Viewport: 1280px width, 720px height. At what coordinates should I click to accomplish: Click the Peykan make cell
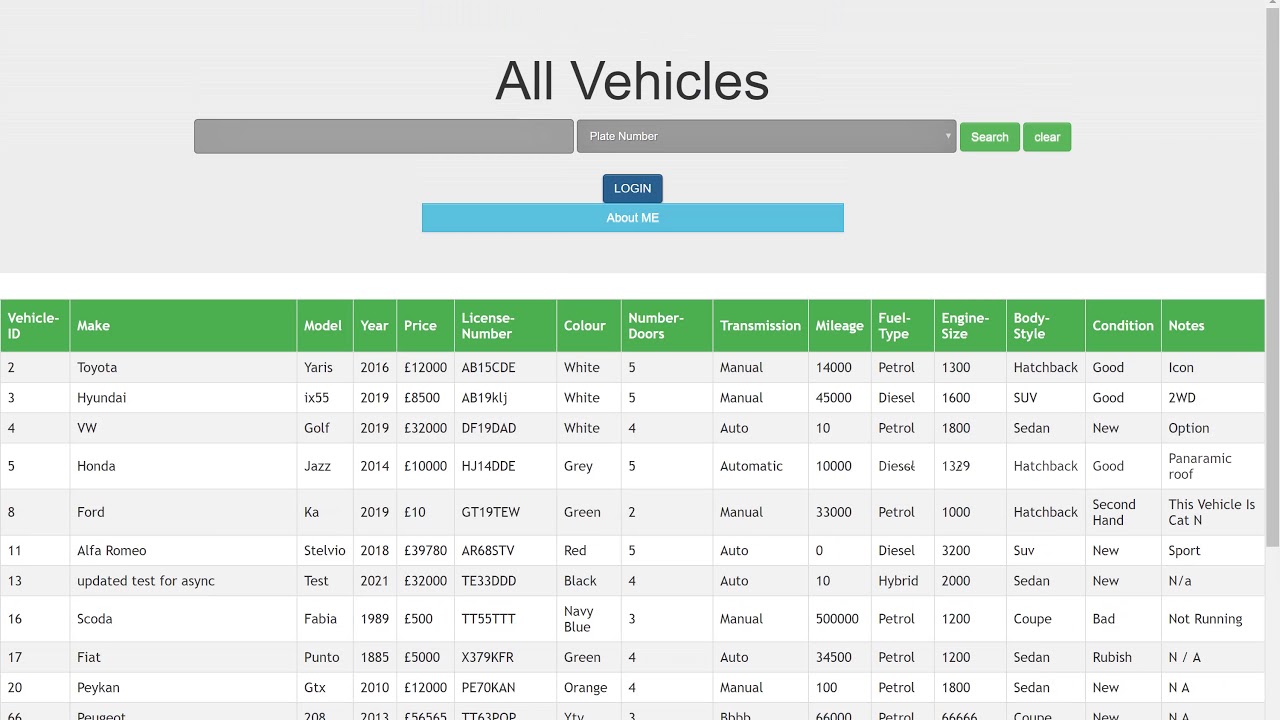(x=183, y=687)
